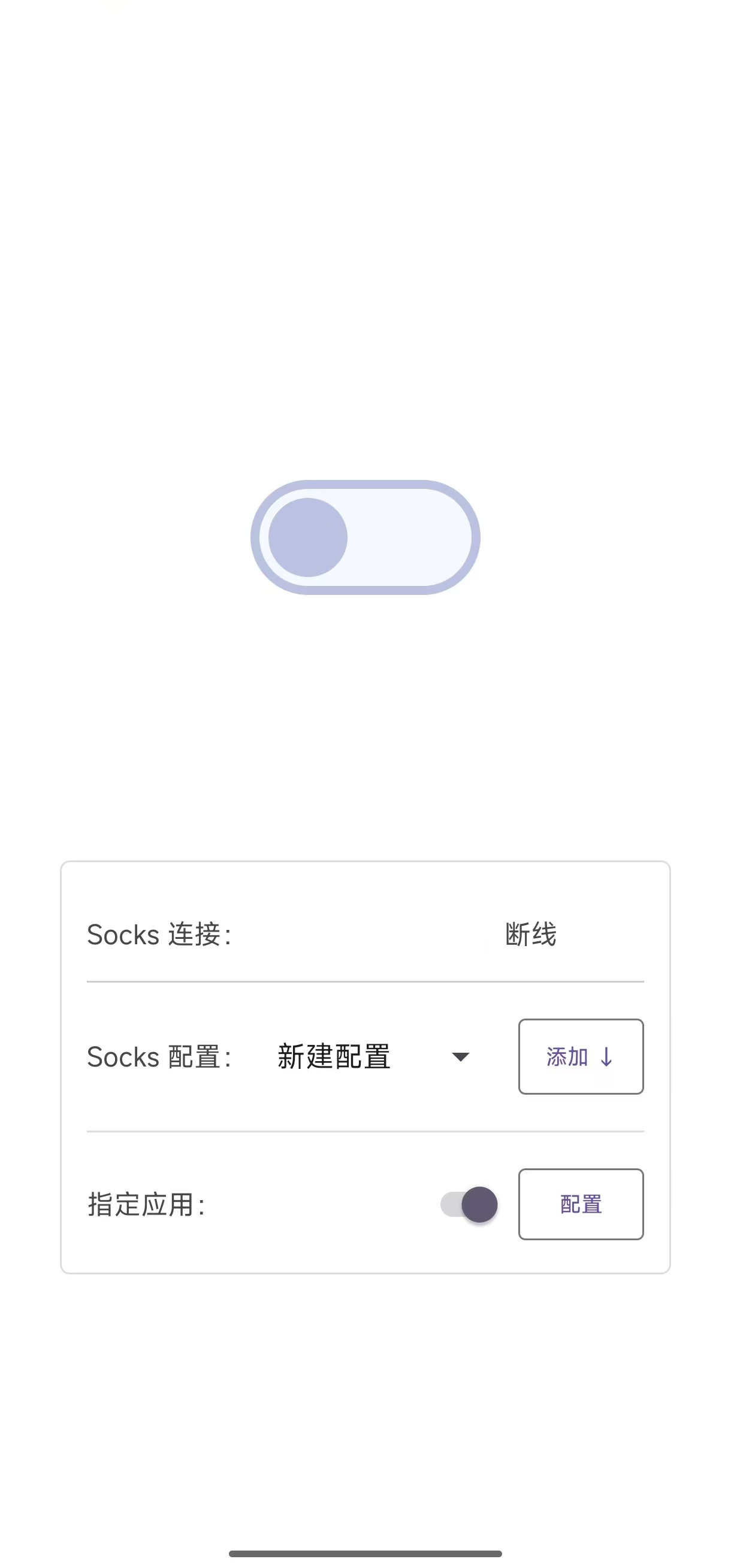731x1568 pixels.
Task: Tap the empty right side of the large switch track
Action: (414, 537)
